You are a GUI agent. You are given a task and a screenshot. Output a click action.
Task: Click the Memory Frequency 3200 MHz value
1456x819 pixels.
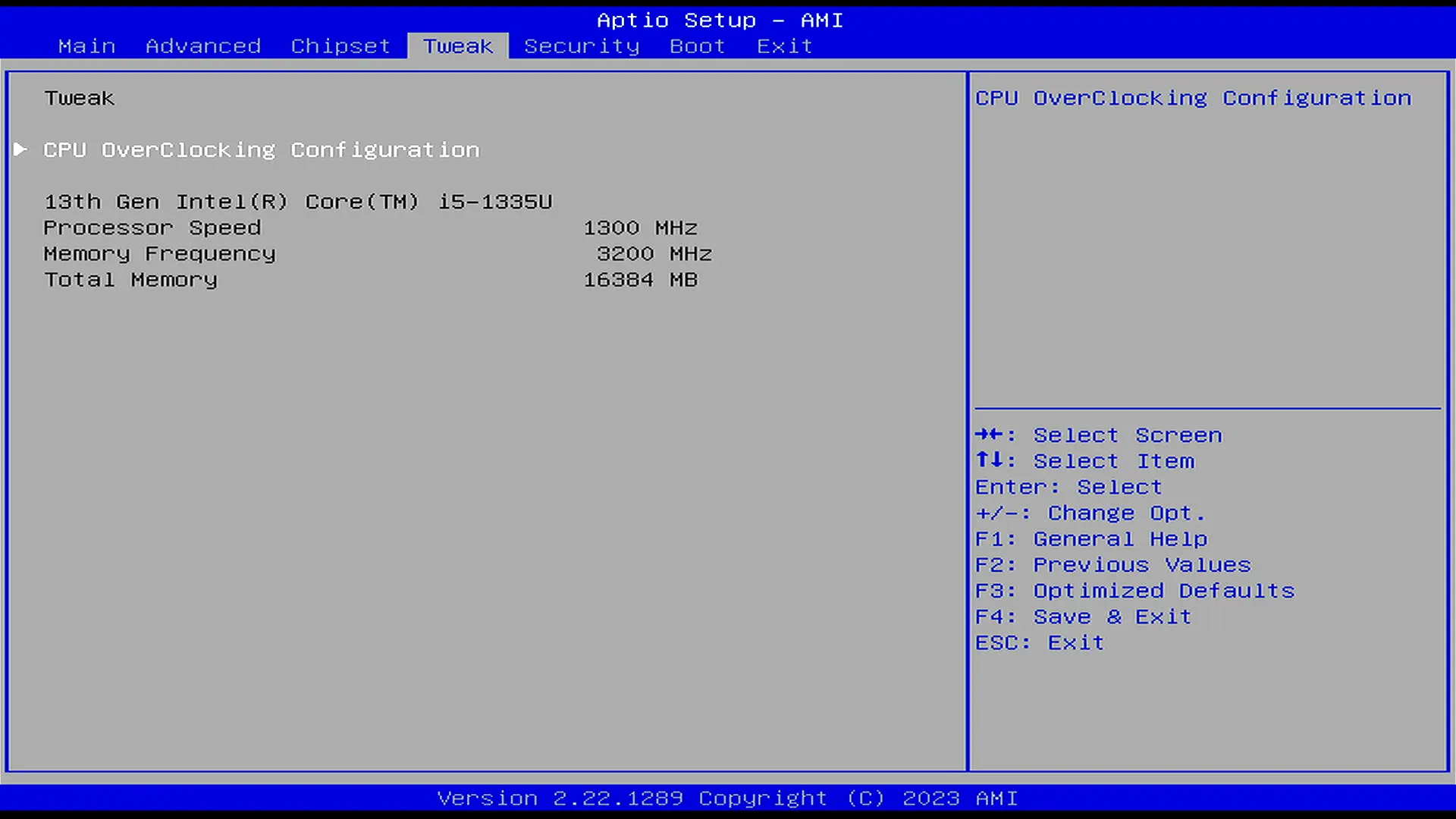tap(654, 254)
